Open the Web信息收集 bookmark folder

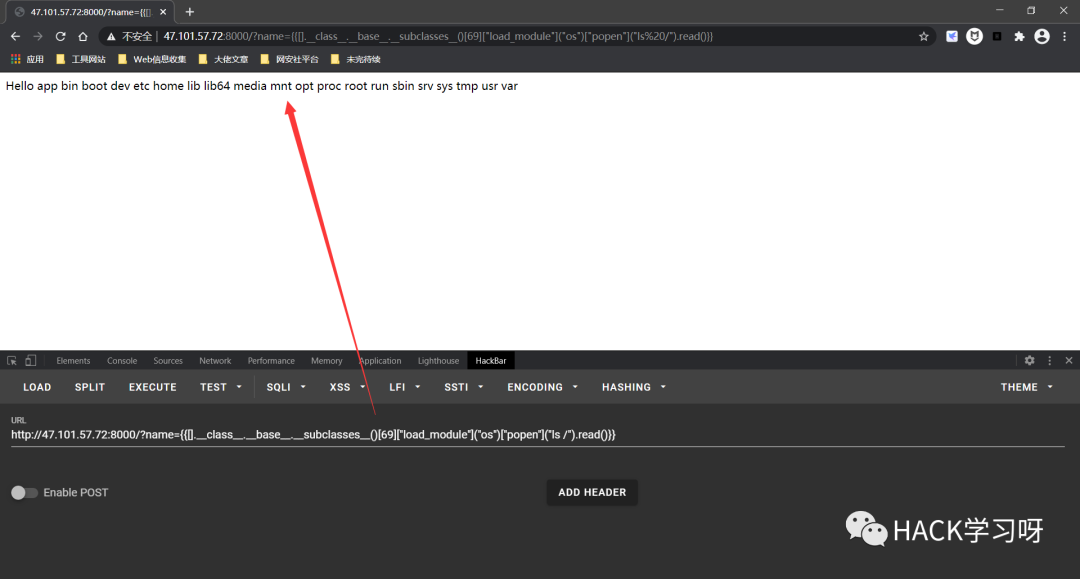coord(152,59)
